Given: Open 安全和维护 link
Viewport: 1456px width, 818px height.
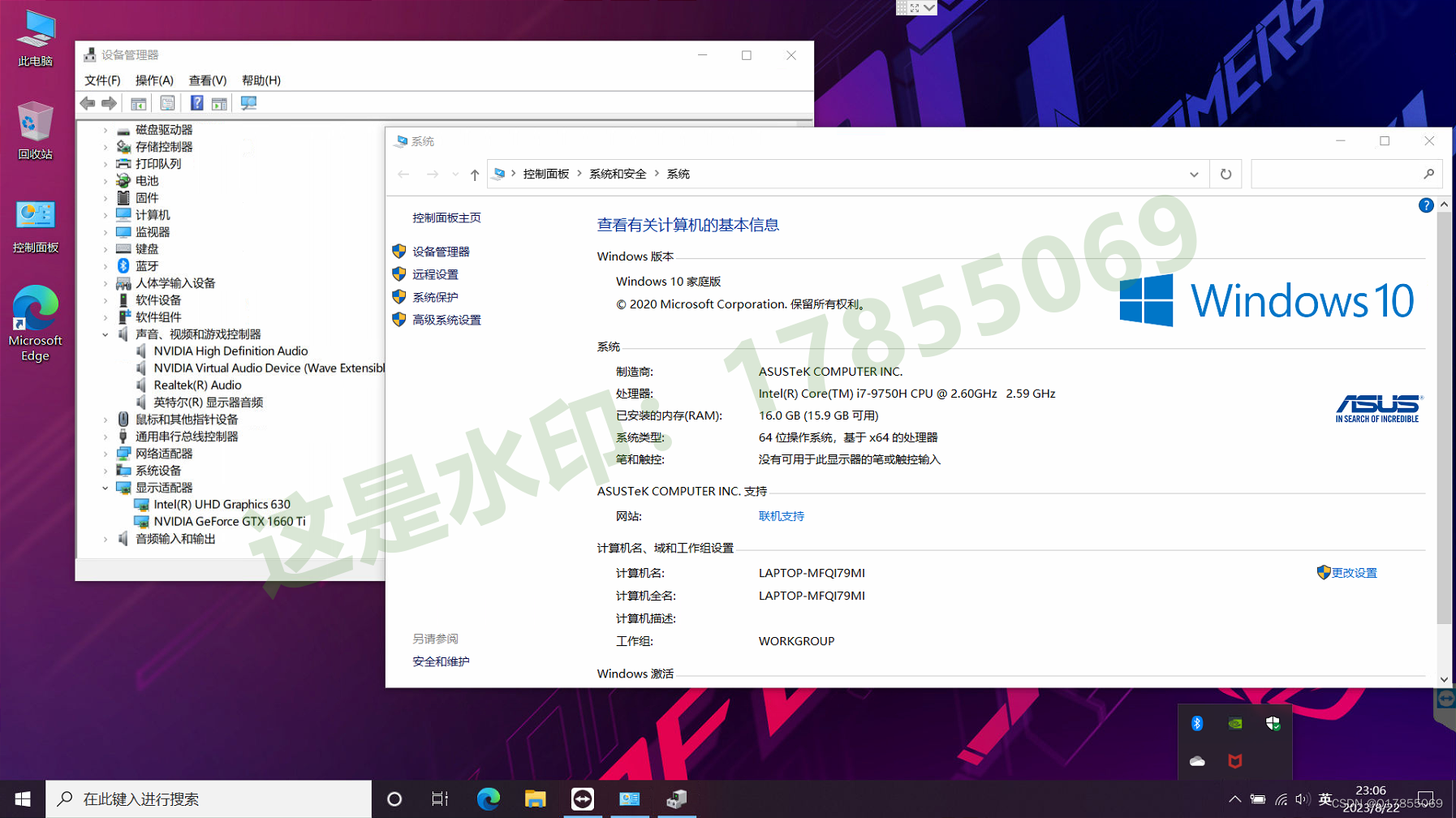Looking at the screenshot, I should pos(441,661).
